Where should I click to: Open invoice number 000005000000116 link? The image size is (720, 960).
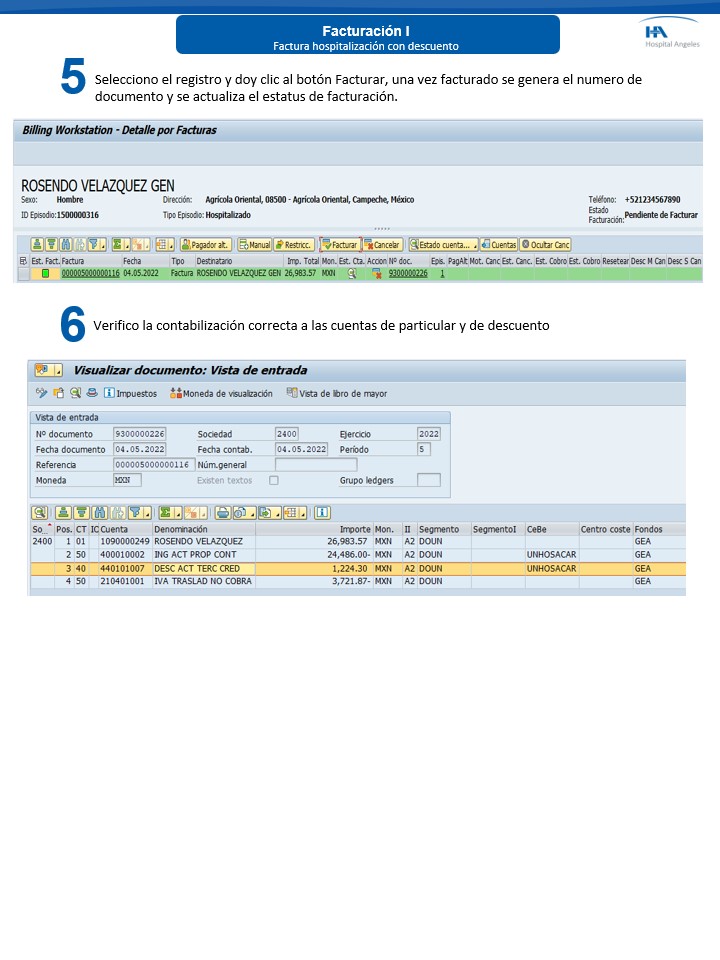(90, 273)
